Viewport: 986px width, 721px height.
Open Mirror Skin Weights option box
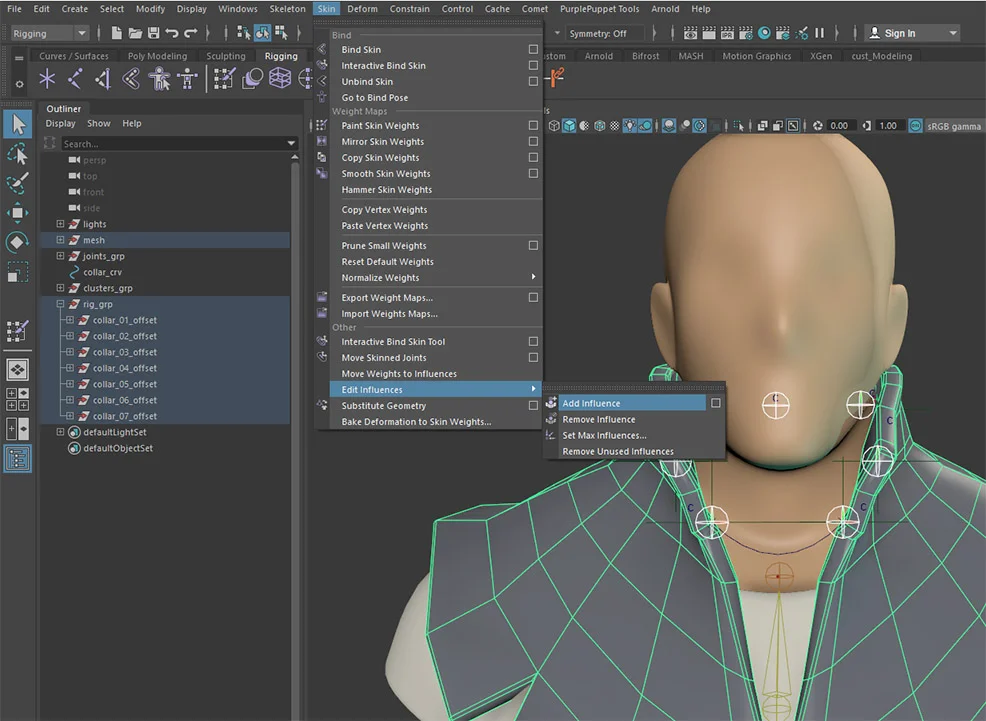coord(533,141)
